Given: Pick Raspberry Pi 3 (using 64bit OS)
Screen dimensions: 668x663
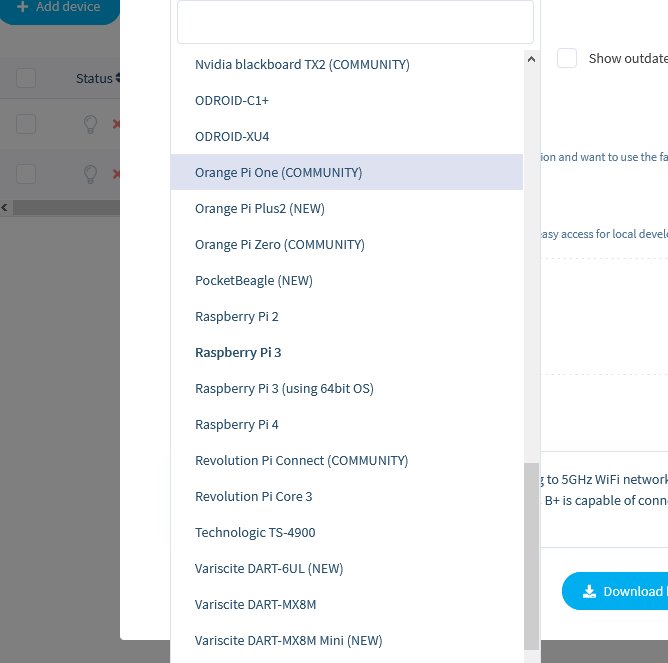Looking at the screenshot, I should 347,388.
